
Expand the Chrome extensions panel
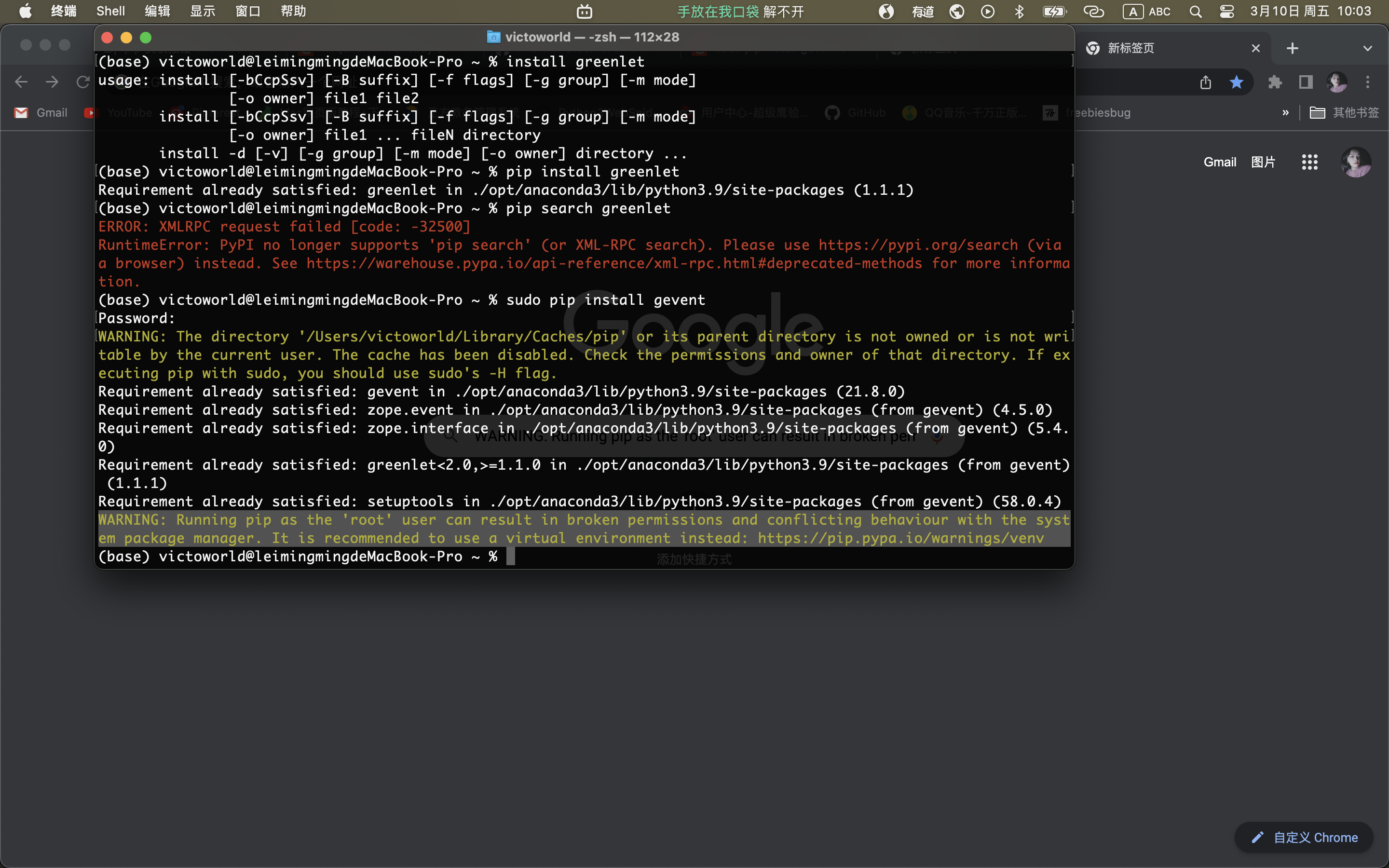pyautogui.click(x=1276, y=82)
